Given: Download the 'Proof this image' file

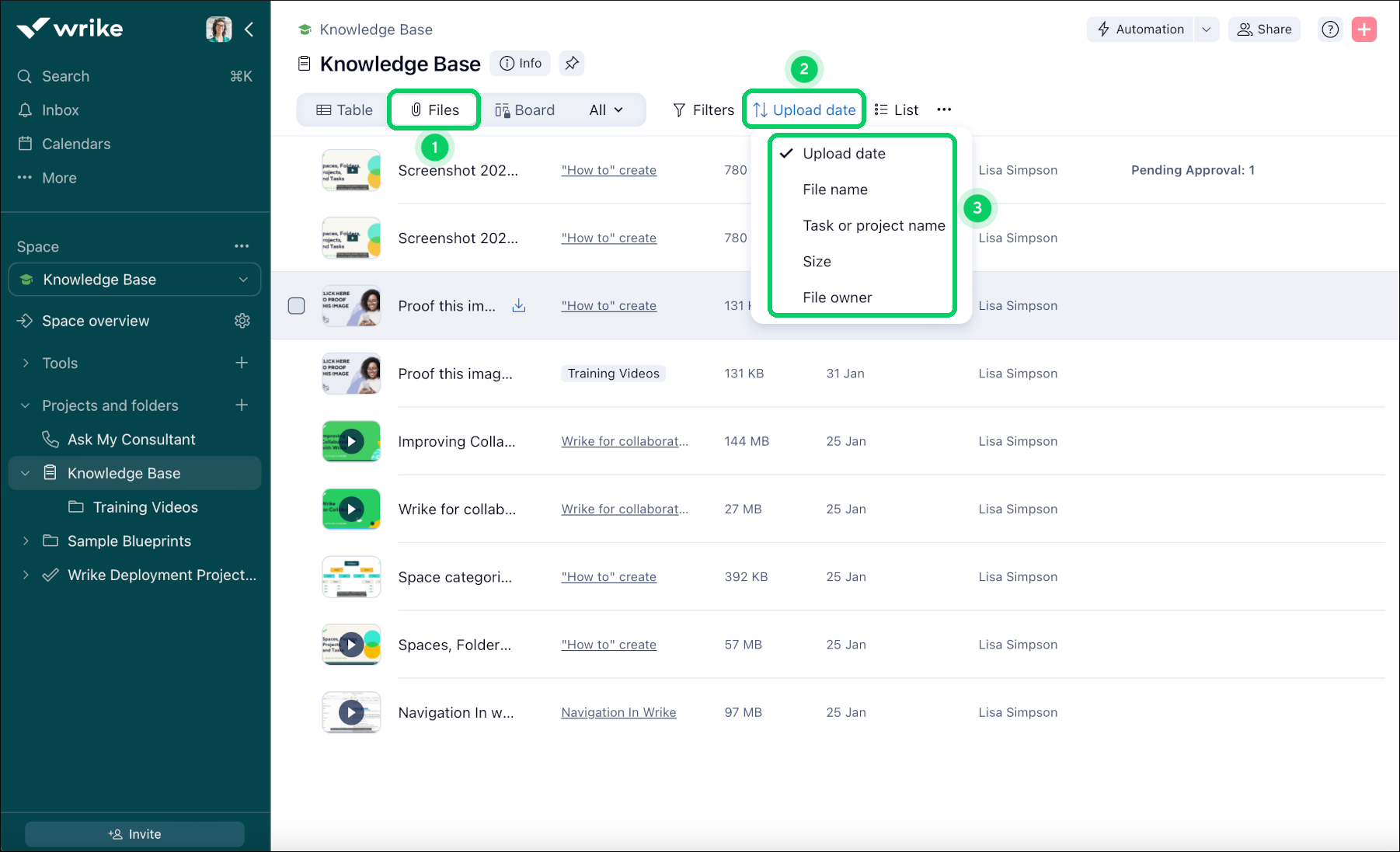Looking at the screenshot, I should click(x=518, y=305).
